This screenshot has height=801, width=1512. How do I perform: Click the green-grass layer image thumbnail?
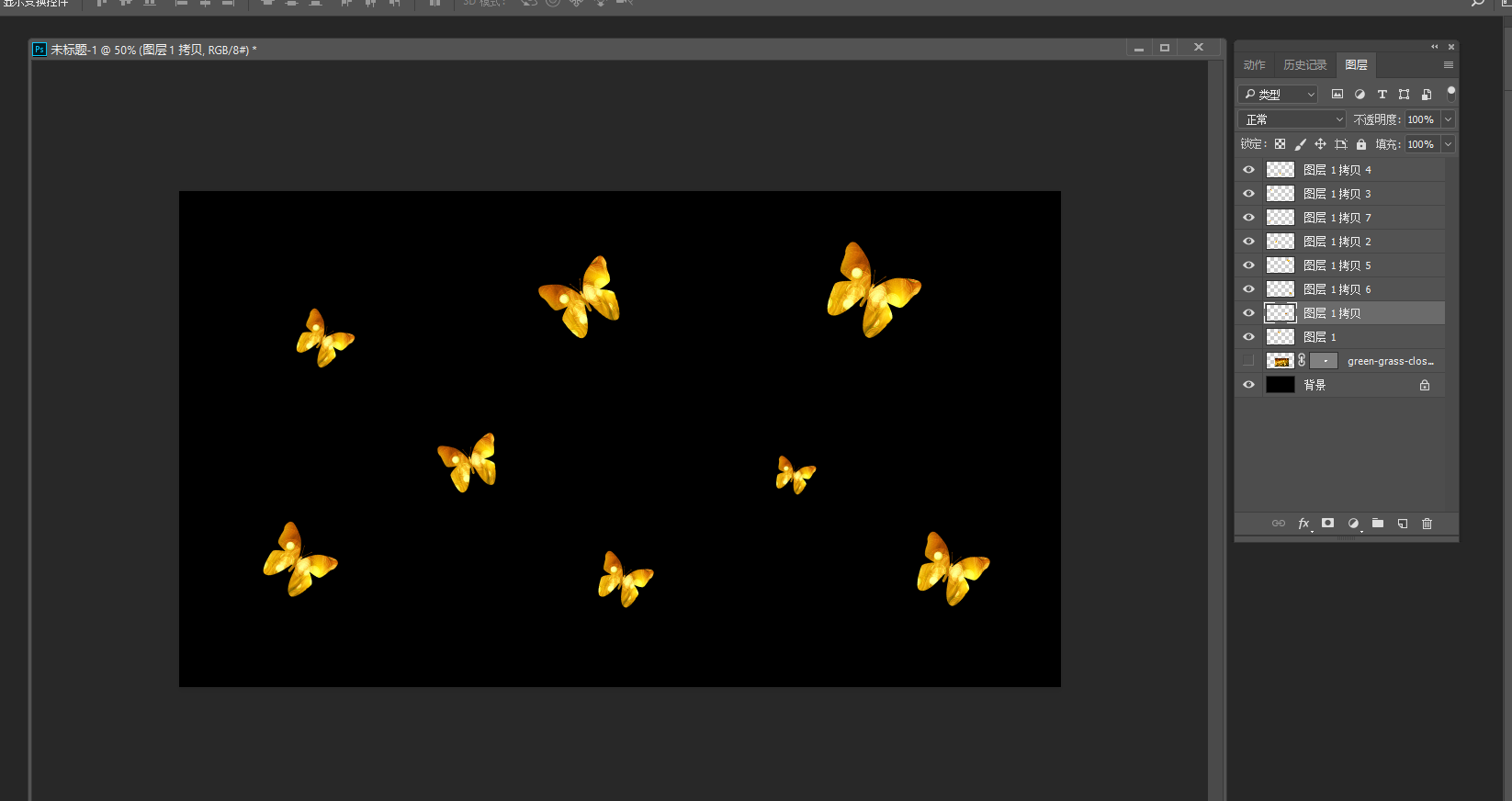click(1281, 361)
